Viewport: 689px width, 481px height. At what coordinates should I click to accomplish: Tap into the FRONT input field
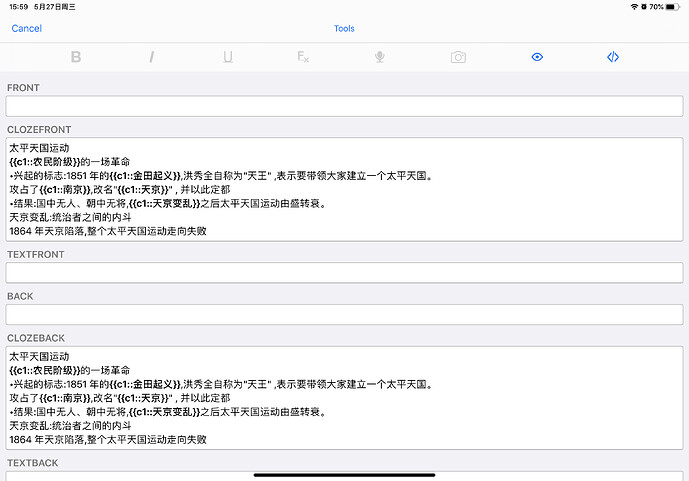pos(344,106)
